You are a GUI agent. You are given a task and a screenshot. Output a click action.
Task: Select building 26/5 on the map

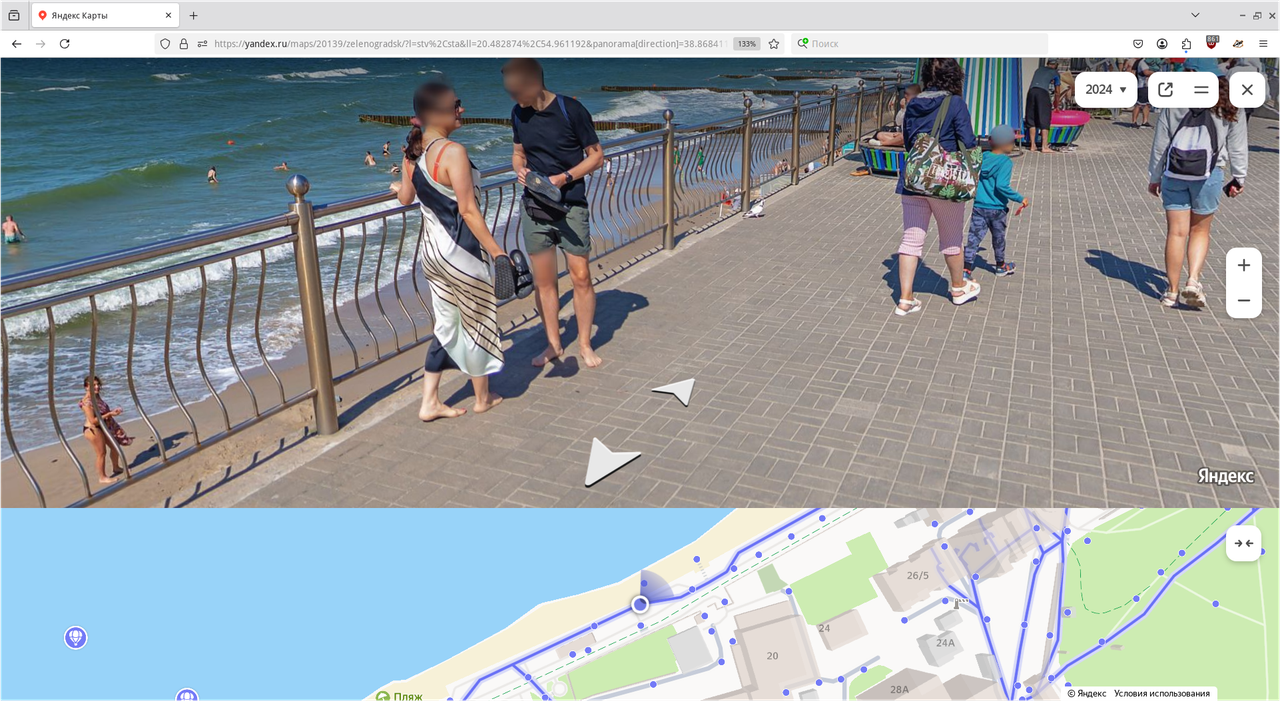click(917, 575)
